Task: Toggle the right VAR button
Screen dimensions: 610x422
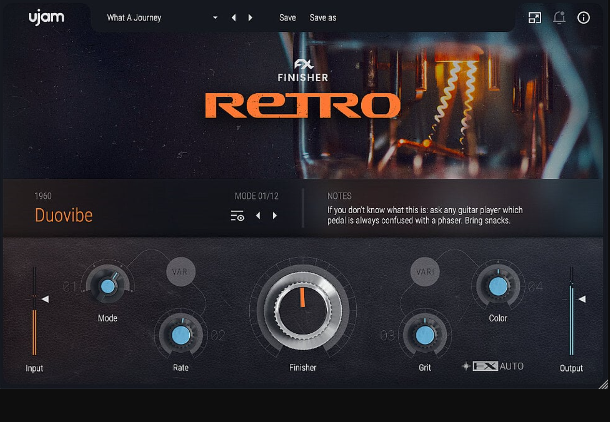Action: tap(427, 271)
